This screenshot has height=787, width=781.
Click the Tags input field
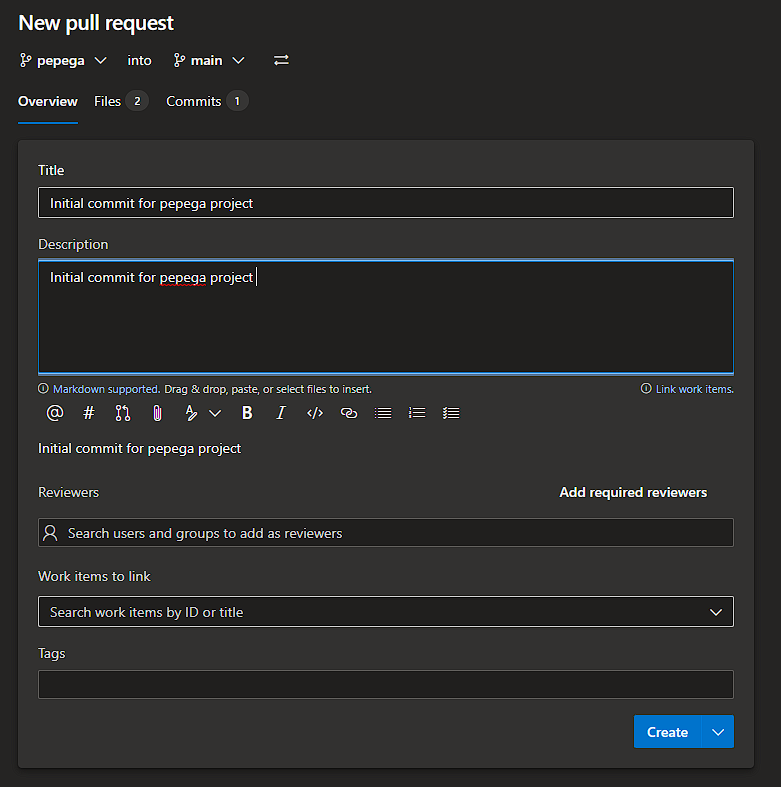point(386,685)
